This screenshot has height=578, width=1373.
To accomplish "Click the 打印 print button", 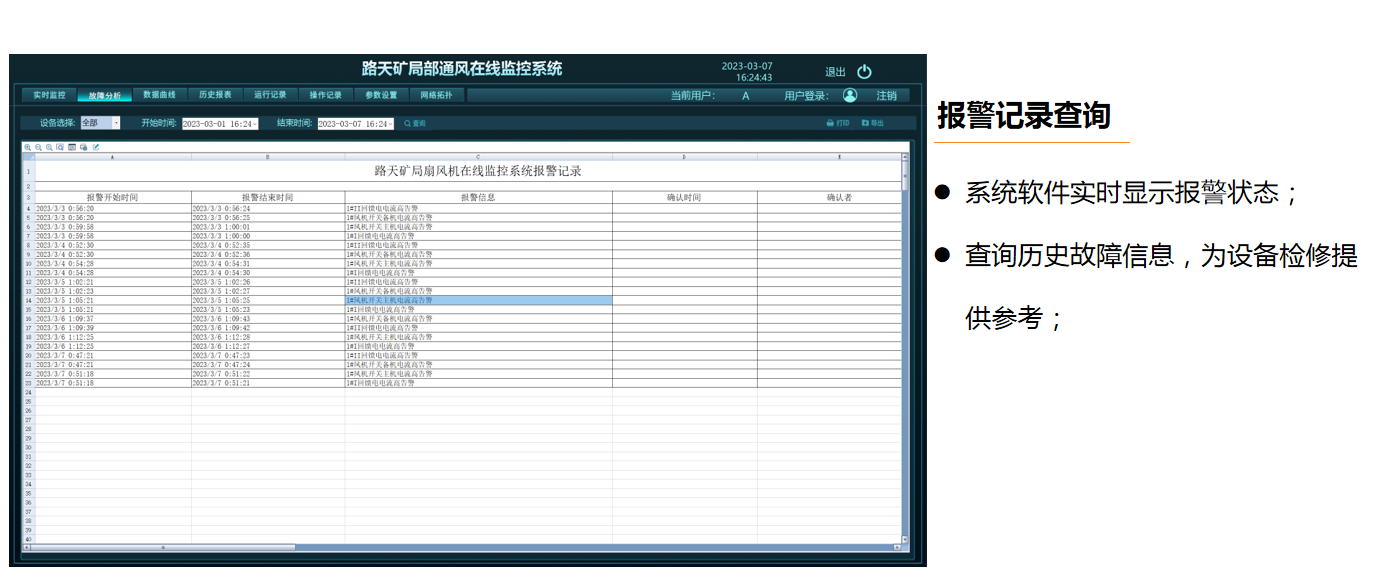I will 837,123.
